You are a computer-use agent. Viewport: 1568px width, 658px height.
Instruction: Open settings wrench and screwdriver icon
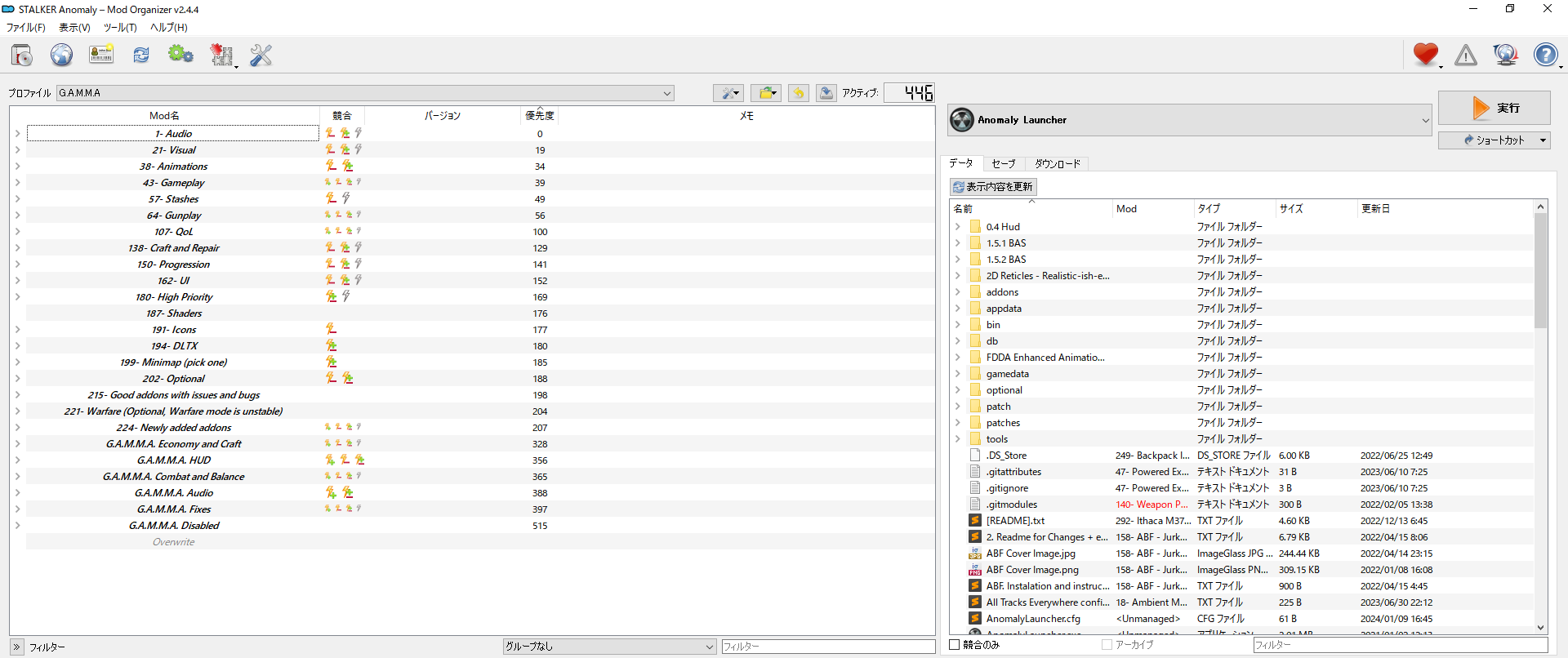tap(261, 55)
